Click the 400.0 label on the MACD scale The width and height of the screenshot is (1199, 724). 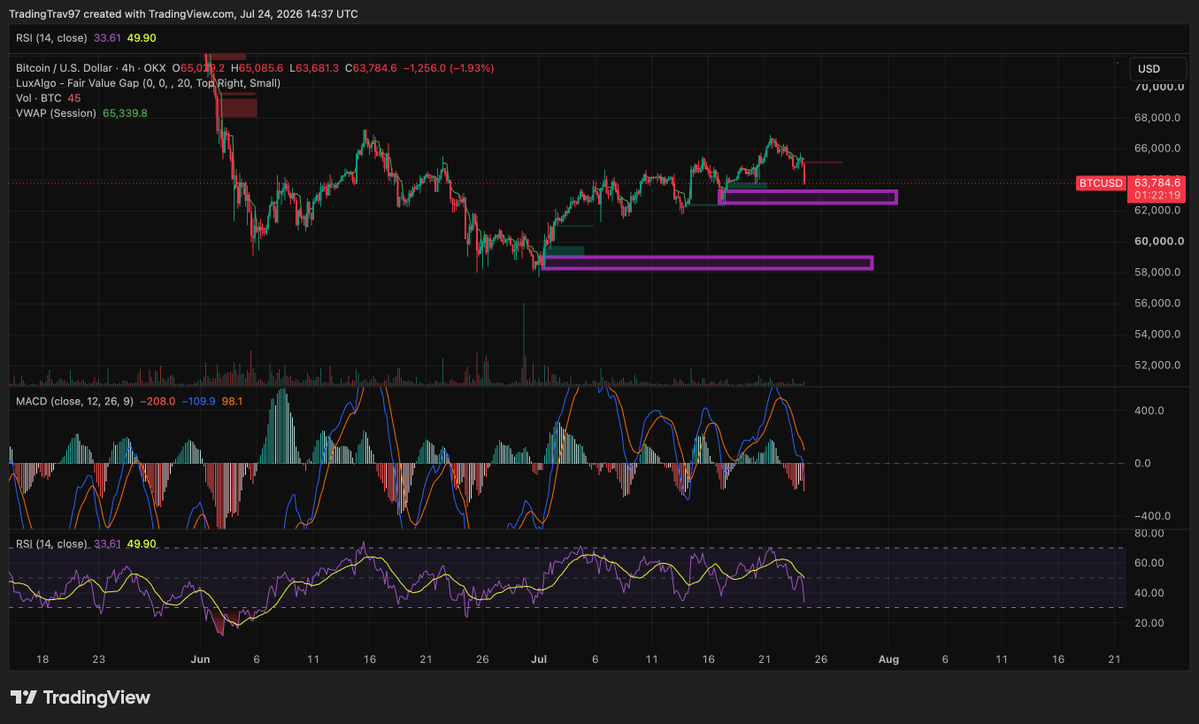coord(1149,411)
